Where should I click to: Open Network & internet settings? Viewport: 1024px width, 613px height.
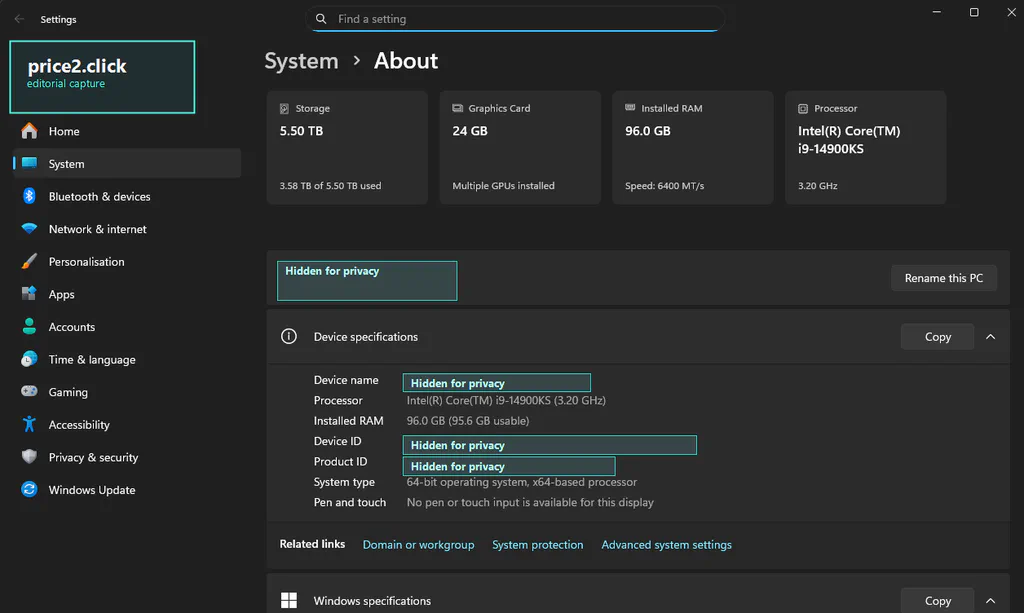pos(127,229)
